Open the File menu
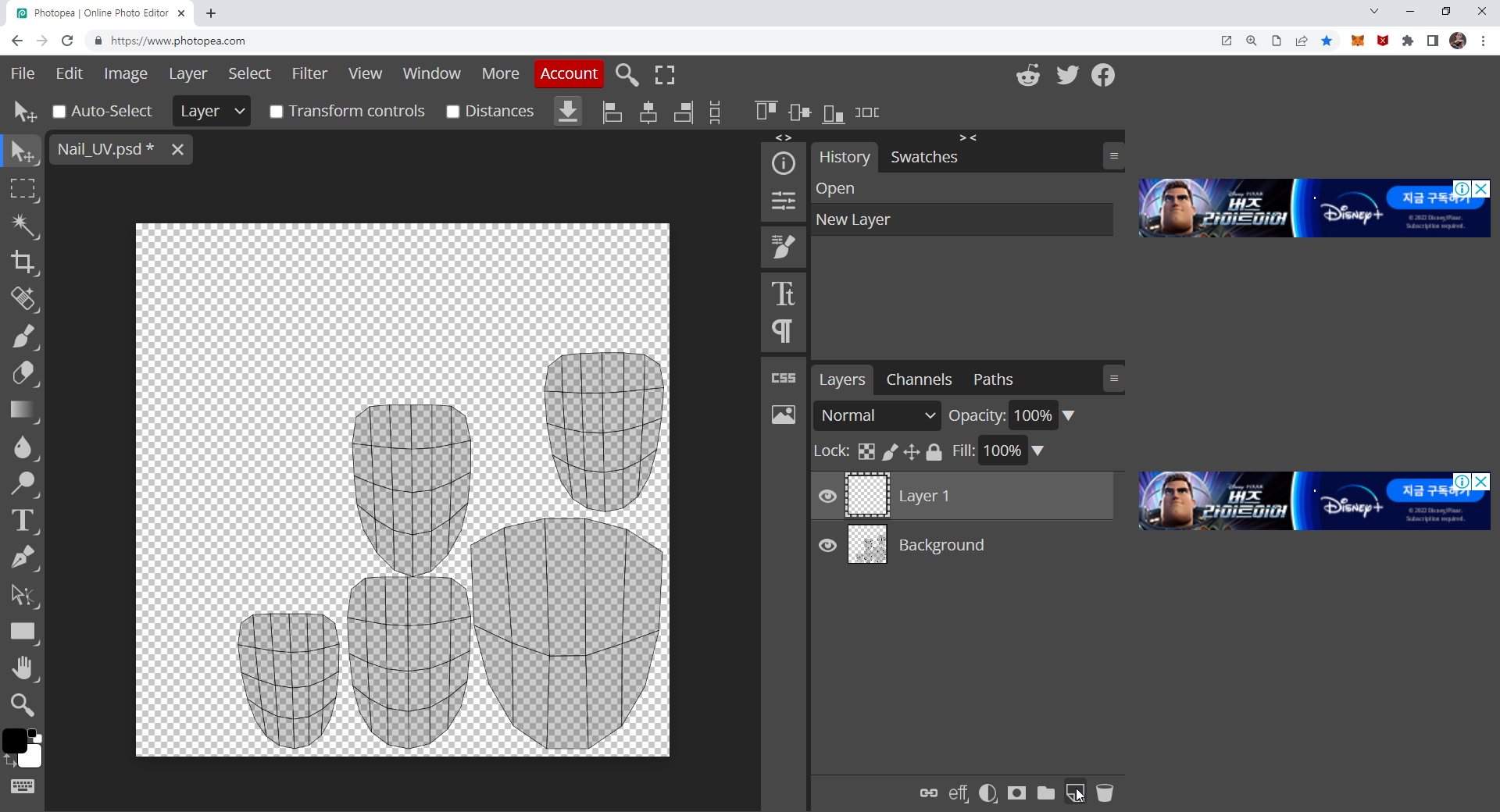This screenshot has height=812, width=1500. [x=23, y=73]
